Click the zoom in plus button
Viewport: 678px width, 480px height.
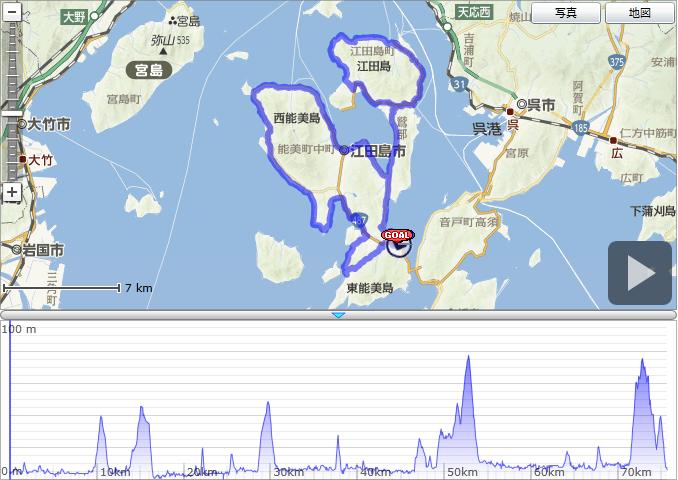(11, 192)
